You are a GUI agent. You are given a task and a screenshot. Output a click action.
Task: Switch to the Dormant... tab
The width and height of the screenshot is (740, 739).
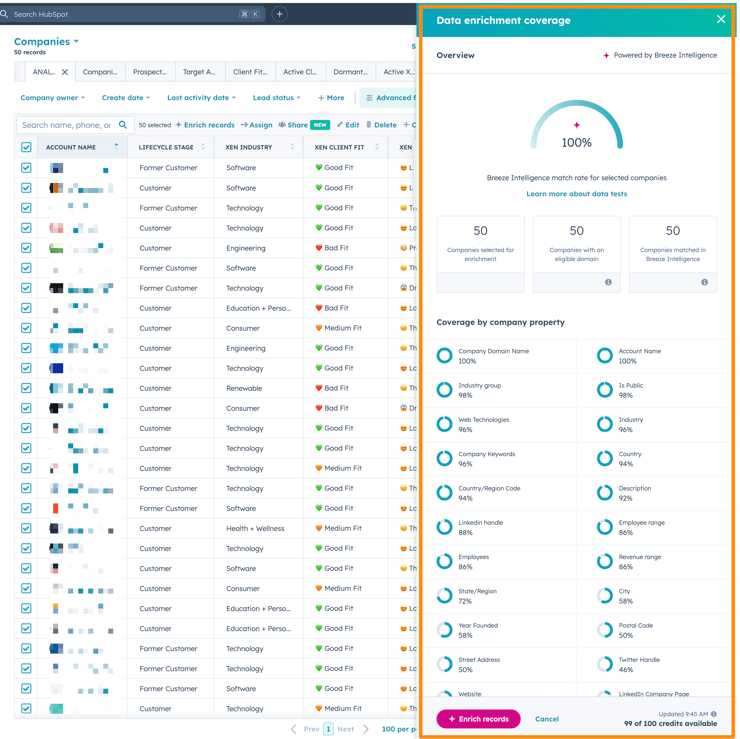(350, 72)
